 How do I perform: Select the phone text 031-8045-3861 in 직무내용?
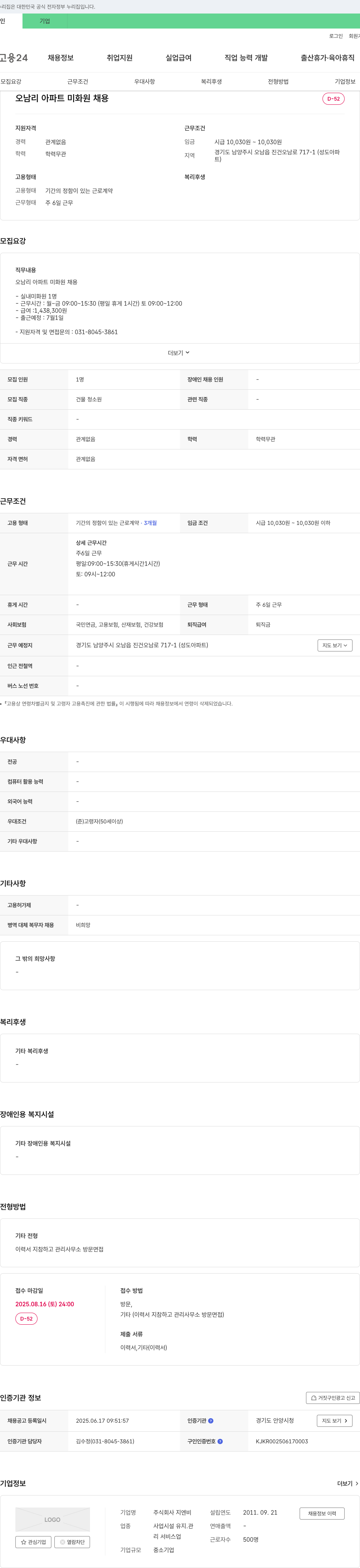[x=96, y=332]
